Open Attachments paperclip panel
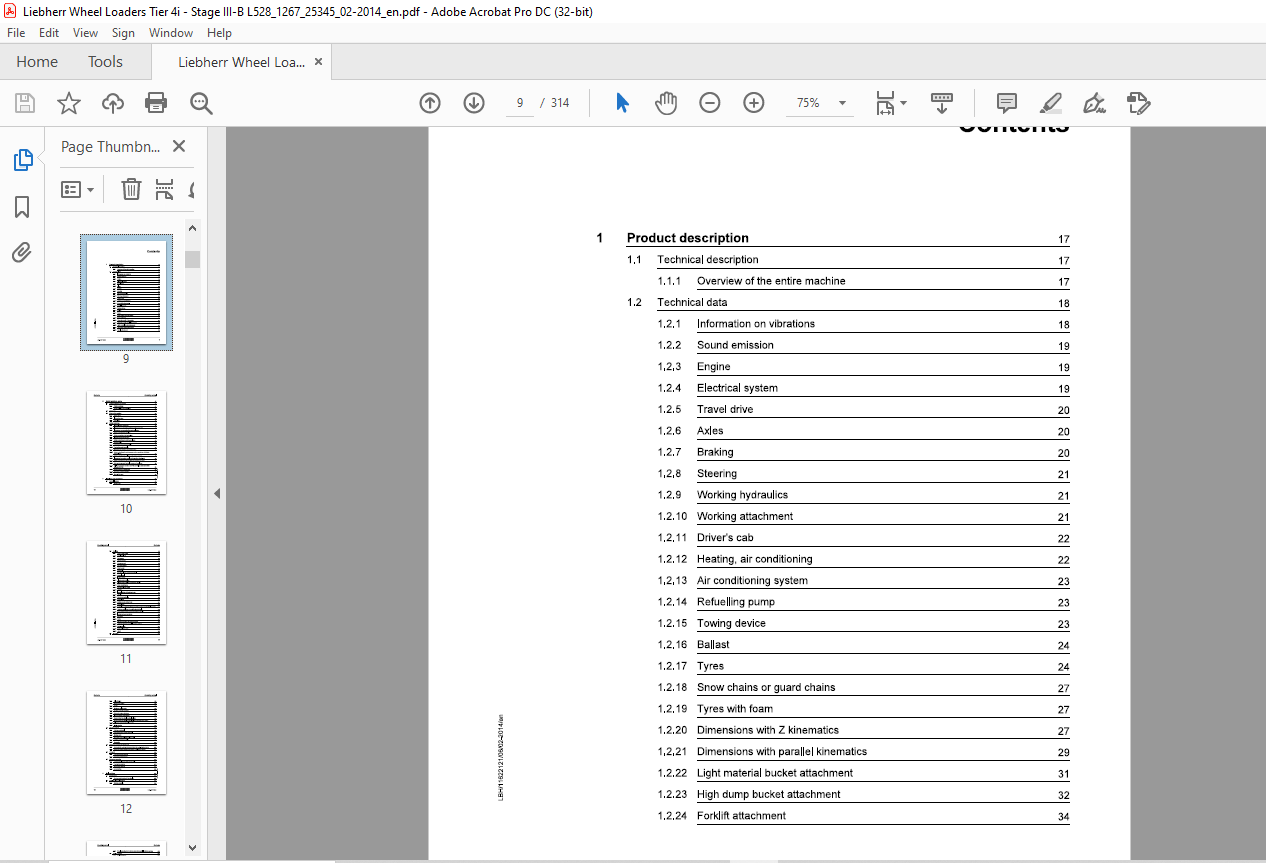1266x863 pixels. click(x=22, y=252)
